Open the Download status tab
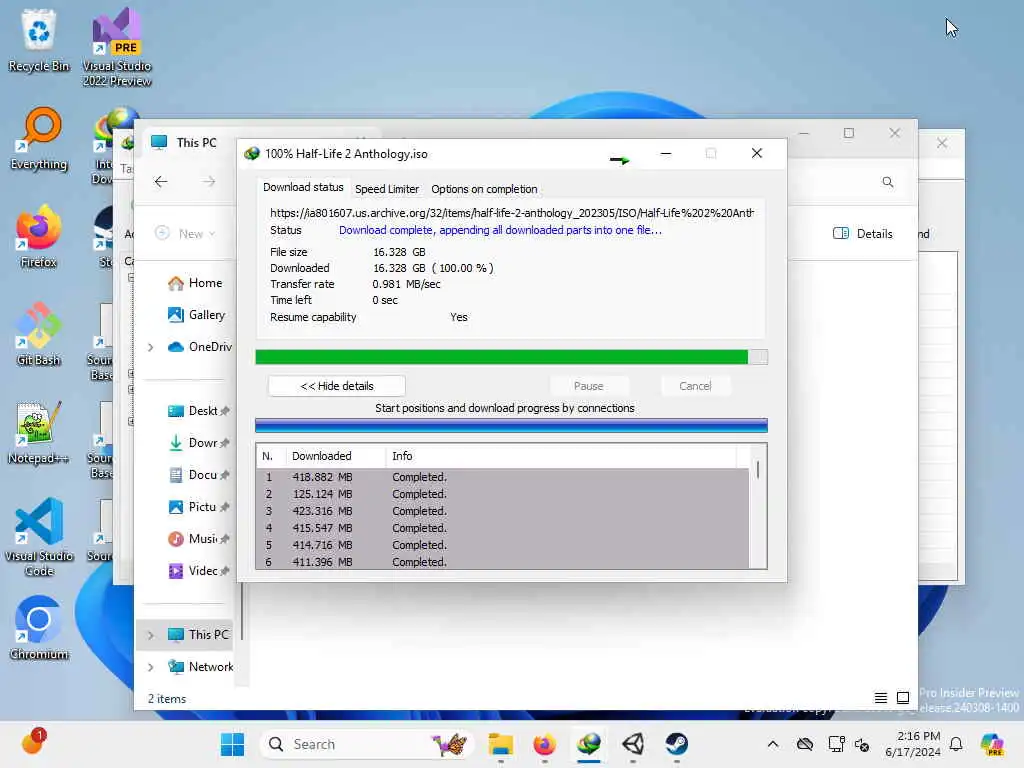The image size is (1024, 768). pos(303,187)
